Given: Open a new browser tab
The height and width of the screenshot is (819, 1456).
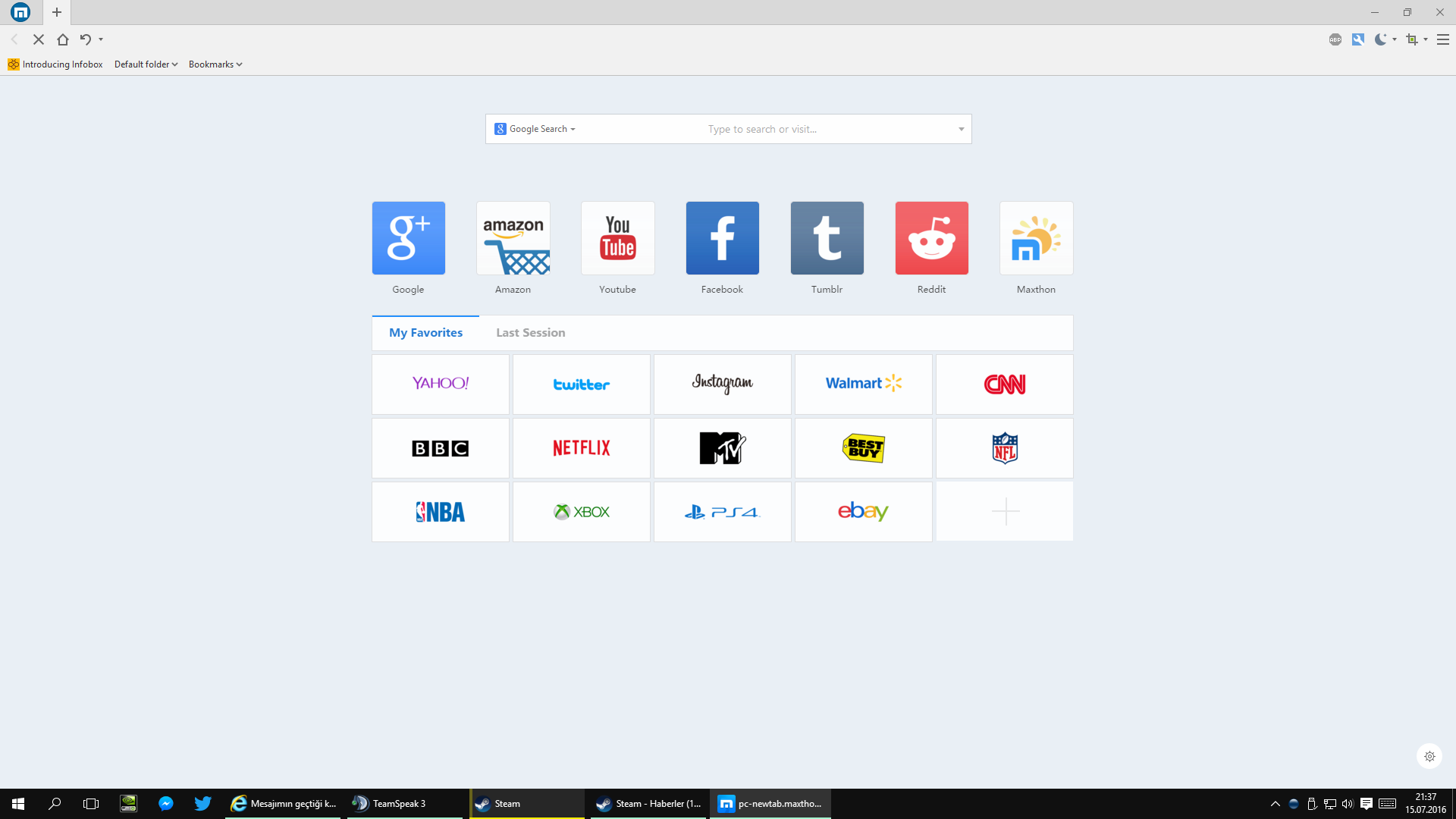Looking at the screenshot, I should pos(57,12).
